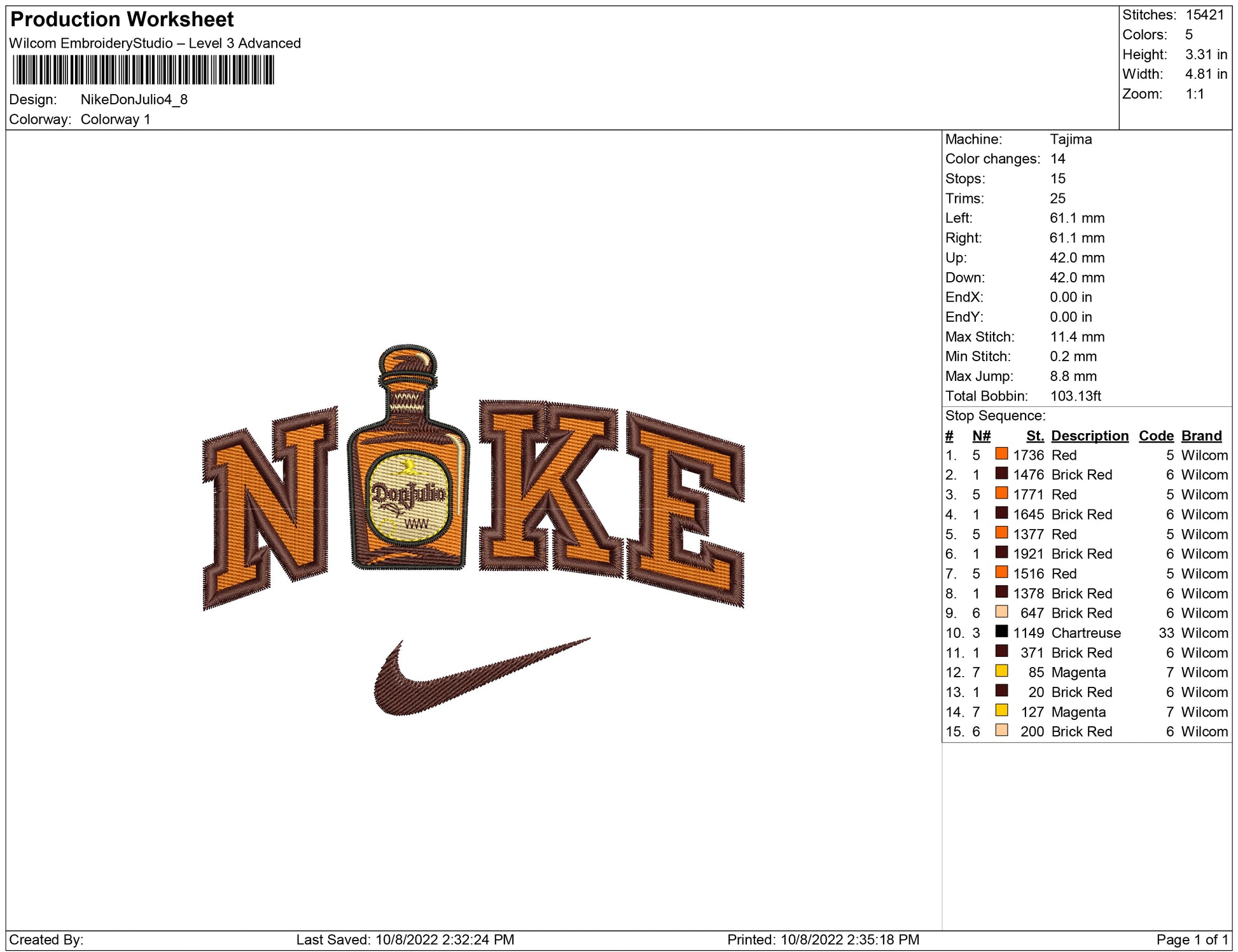Click the N# column header
The width and height of the screenshot is (1238, 952).
pos(981,436)
